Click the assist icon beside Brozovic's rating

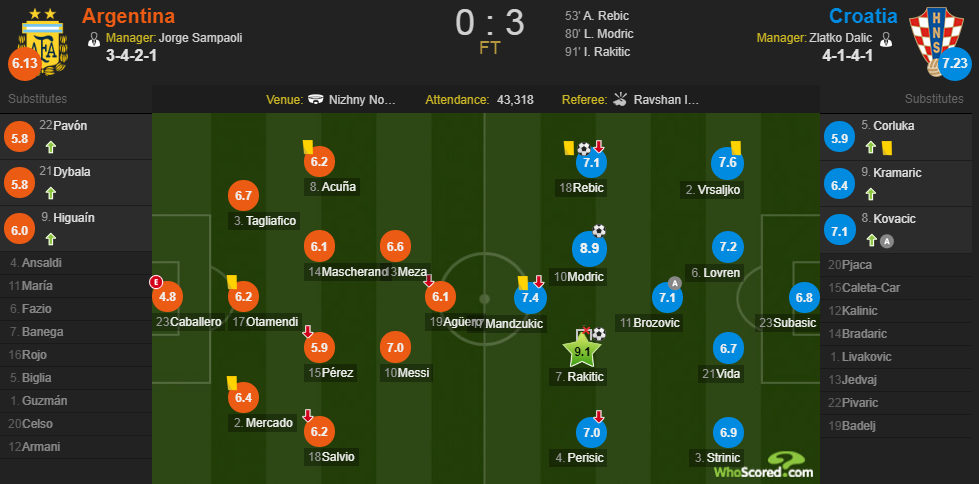[674, 282]
